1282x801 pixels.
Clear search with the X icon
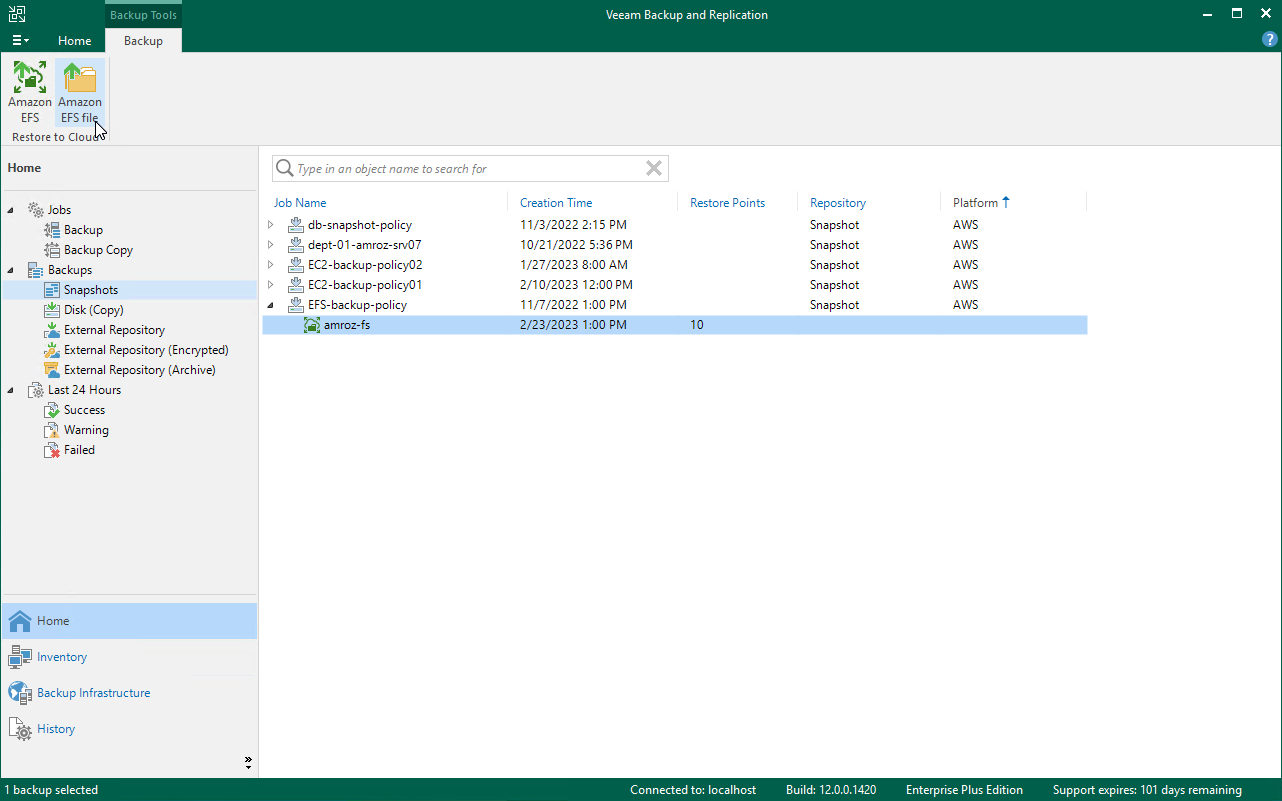point(654,169)
